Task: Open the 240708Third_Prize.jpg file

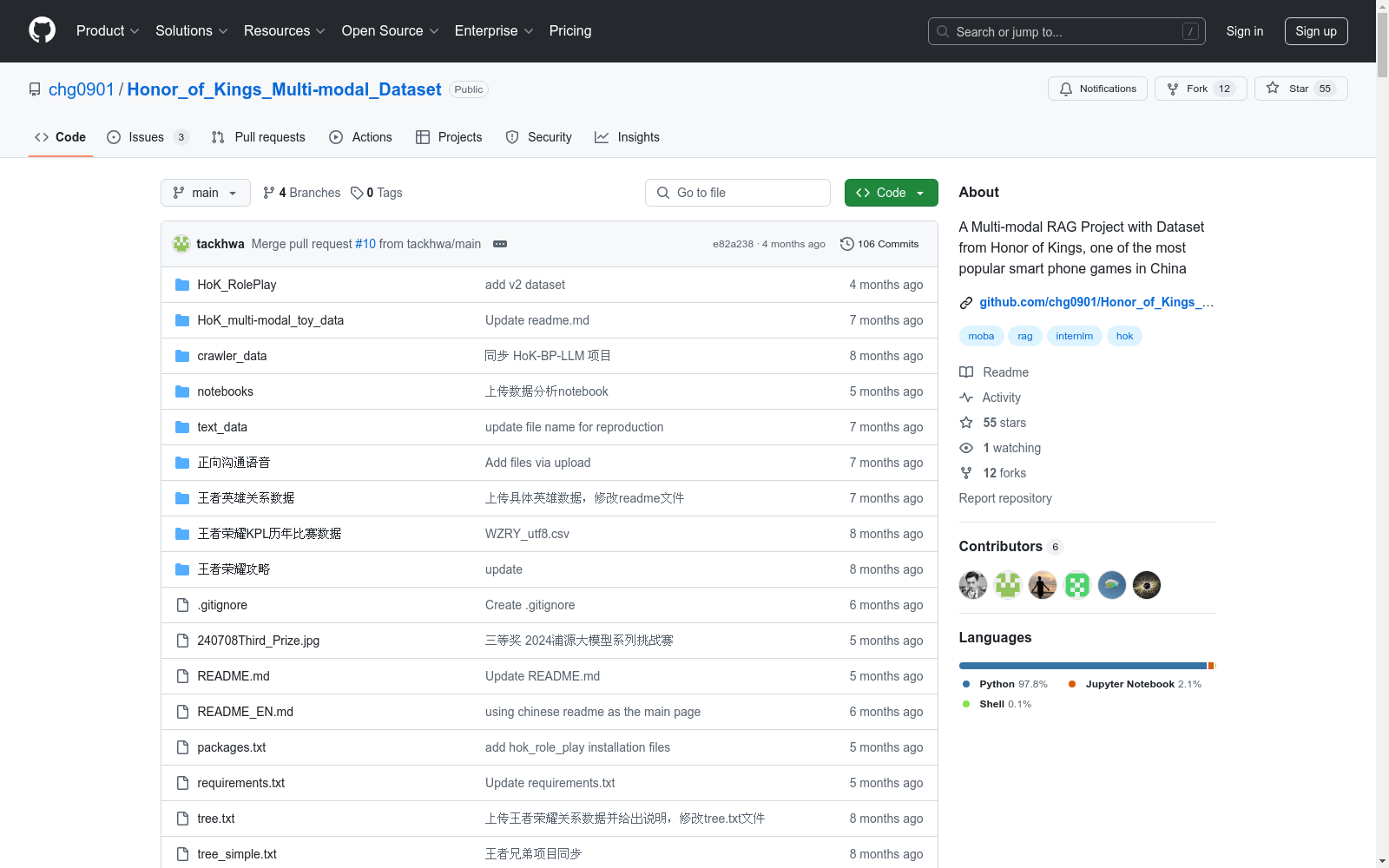Action: point(258,641)
